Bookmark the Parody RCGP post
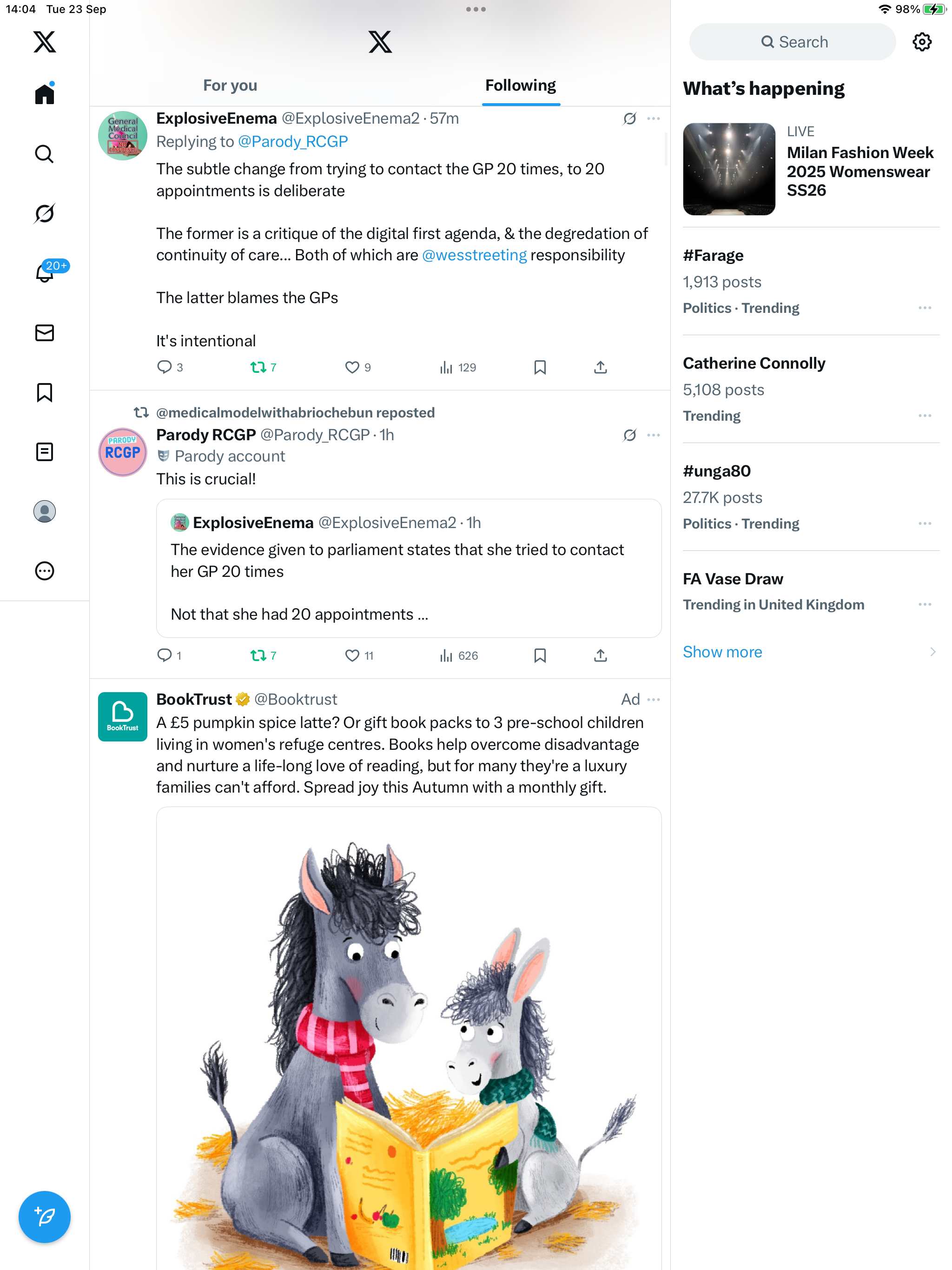The height and width of the screenshot is (1270, 952). pos(540,655)
